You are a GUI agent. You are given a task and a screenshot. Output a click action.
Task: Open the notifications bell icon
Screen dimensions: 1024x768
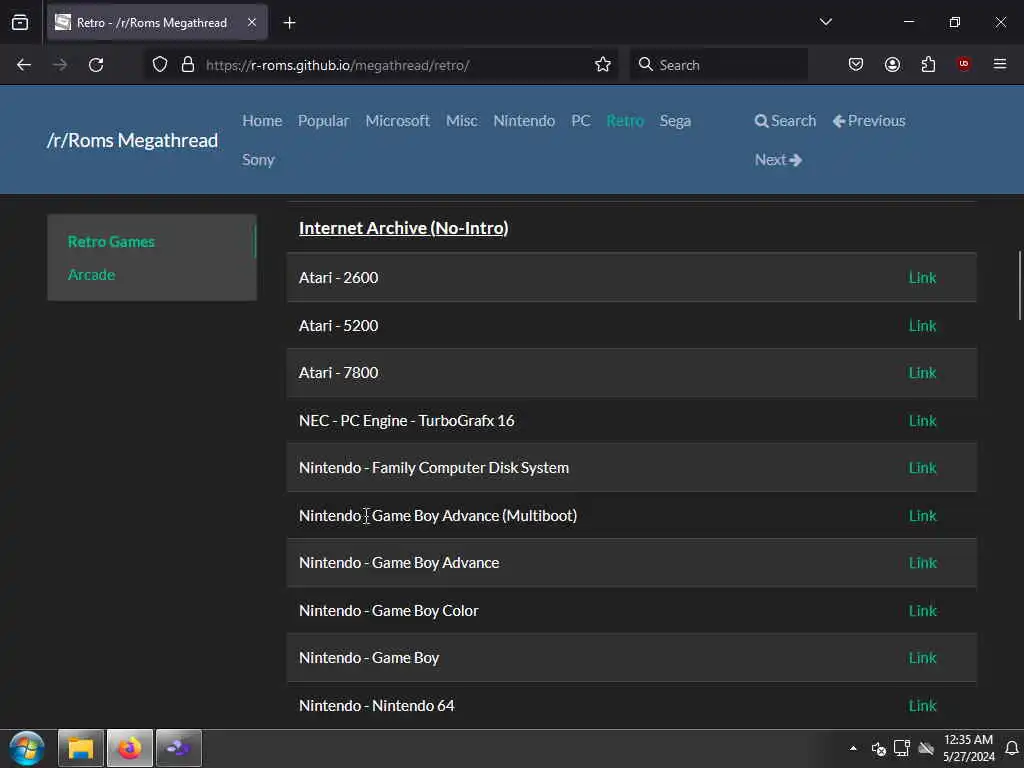coord(1012,748)
